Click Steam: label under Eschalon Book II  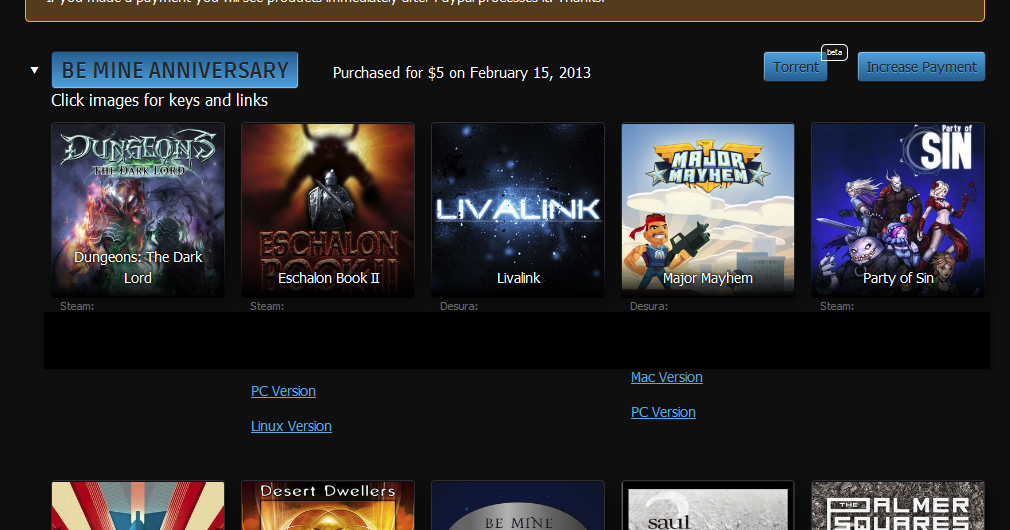click(267, 307)
